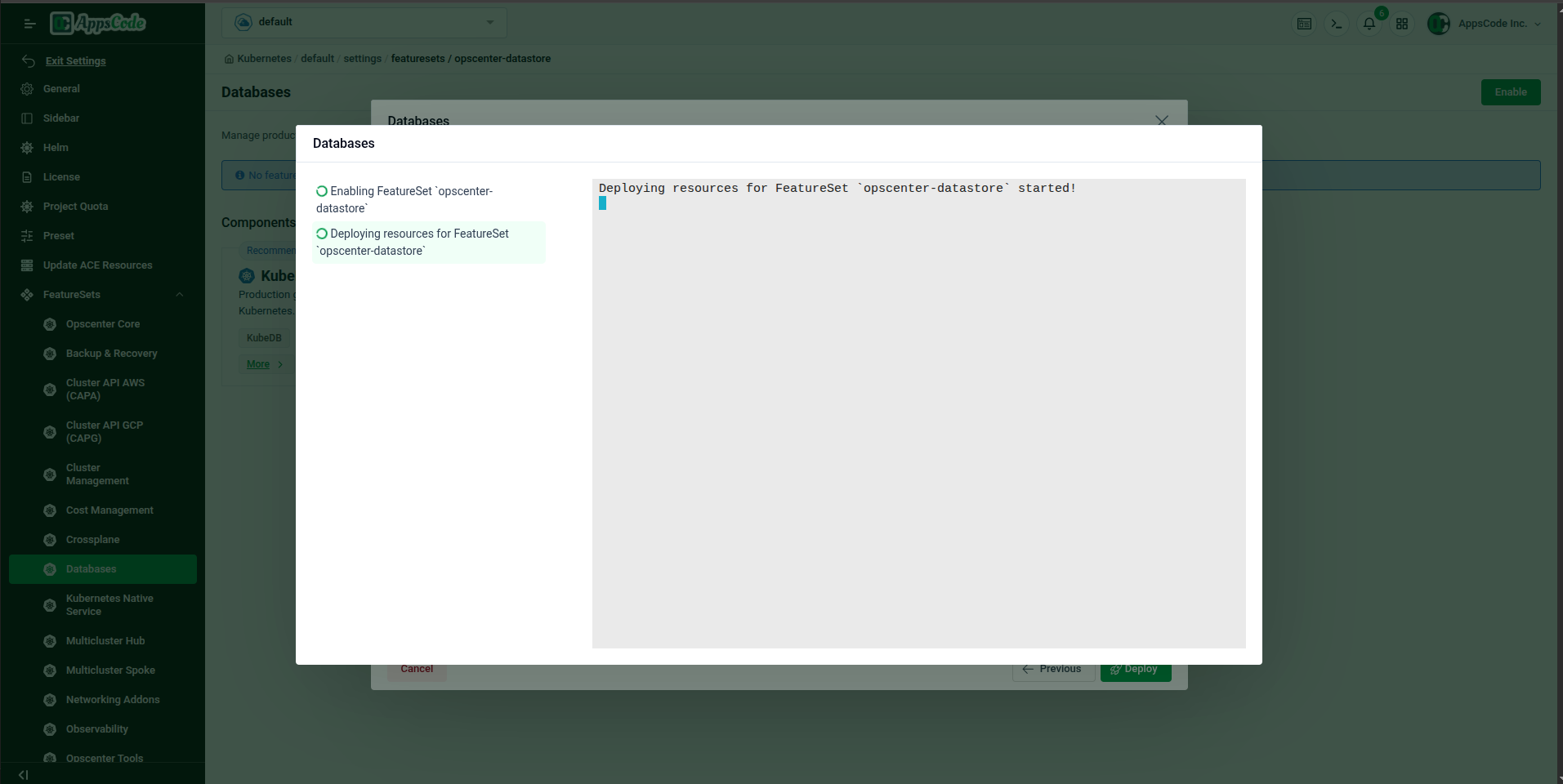
Task: Click the apps grid icon in the header
Action: [x=1402, y=24]
